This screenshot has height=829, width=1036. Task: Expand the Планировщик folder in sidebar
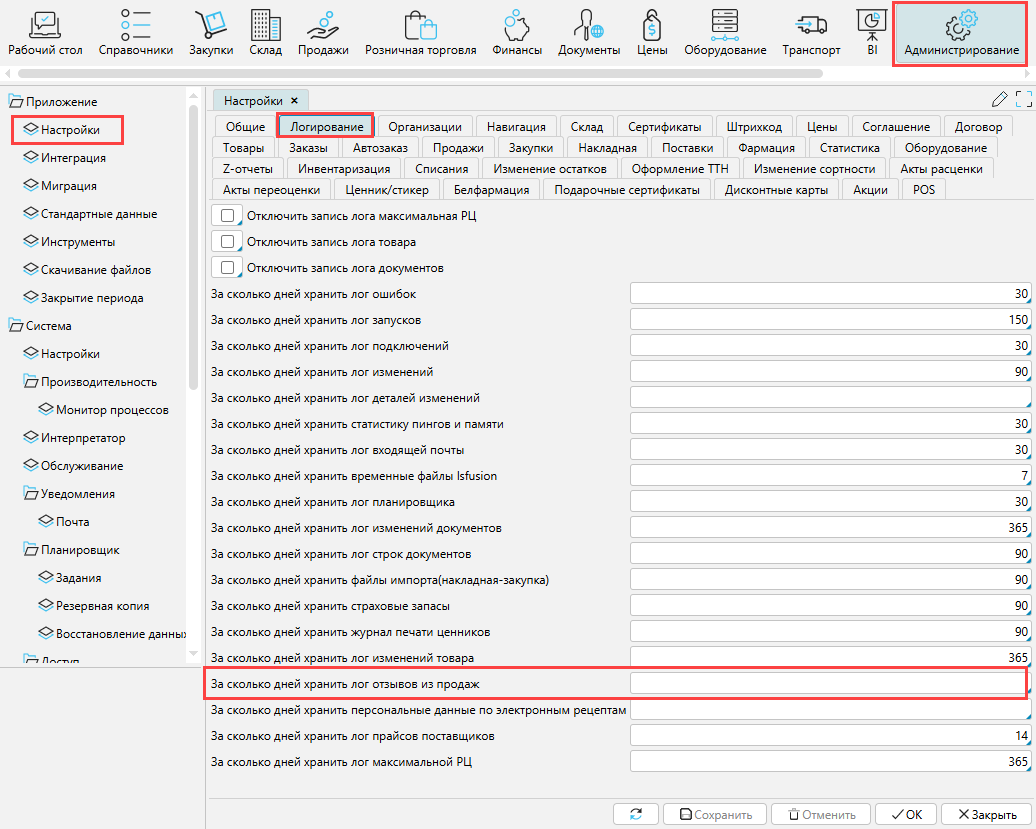pos(31,550)
